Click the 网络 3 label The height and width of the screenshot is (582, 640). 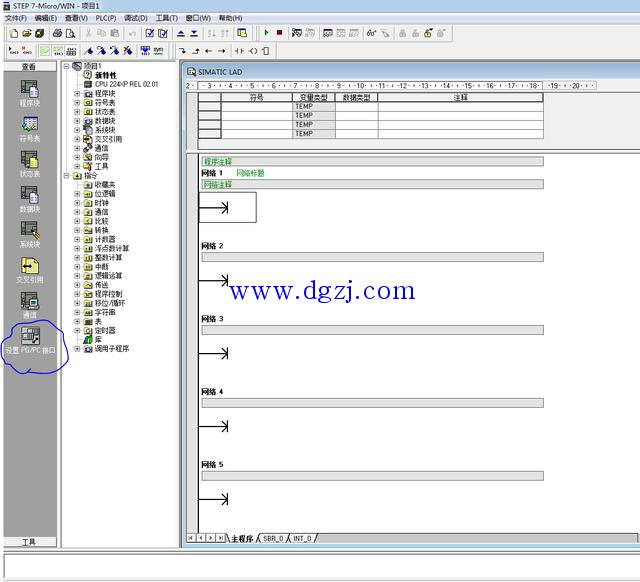(212, 319)
